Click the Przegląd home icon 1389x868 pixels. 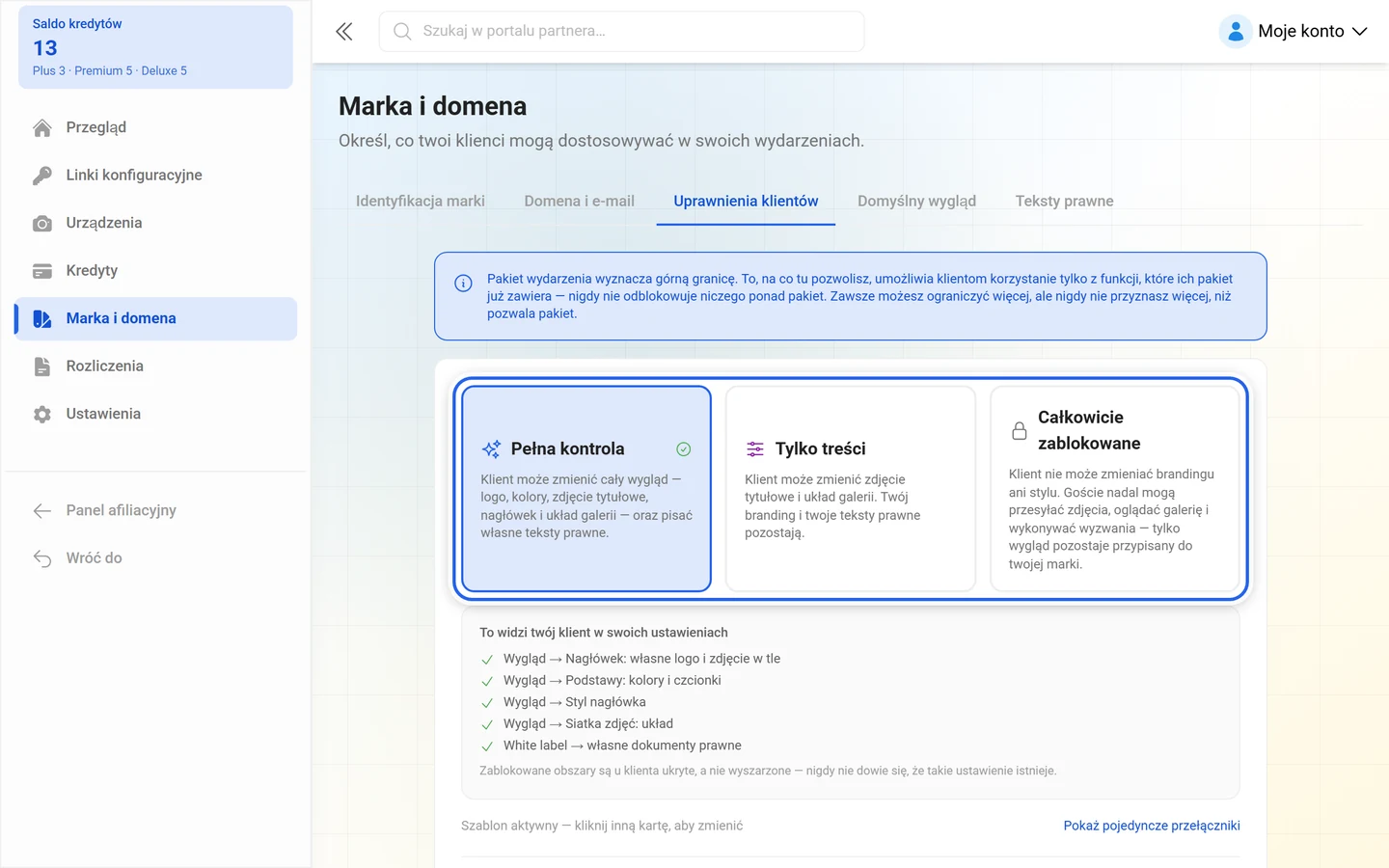pos(42,128)
